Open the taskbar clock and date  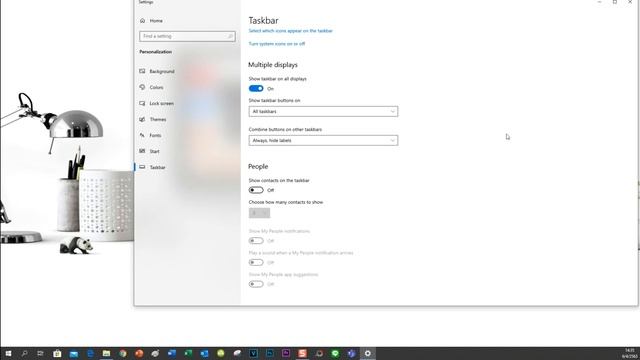(x=630, y=353)
